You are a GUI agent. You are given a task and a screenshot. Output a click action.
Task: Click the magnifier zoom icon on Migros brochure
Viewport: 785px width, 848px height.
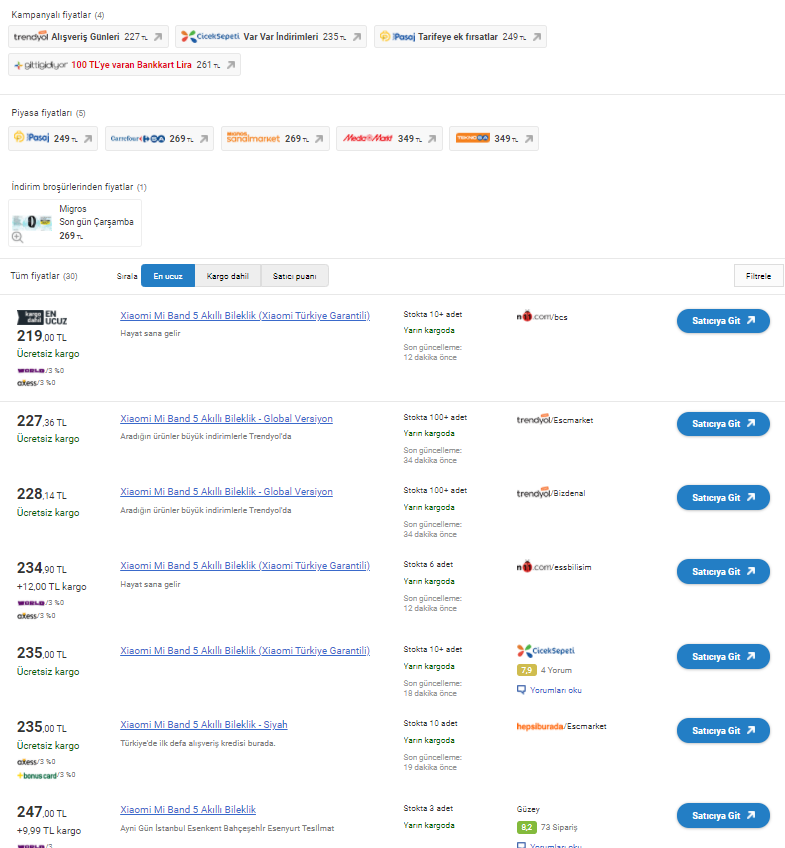point(18,237)
